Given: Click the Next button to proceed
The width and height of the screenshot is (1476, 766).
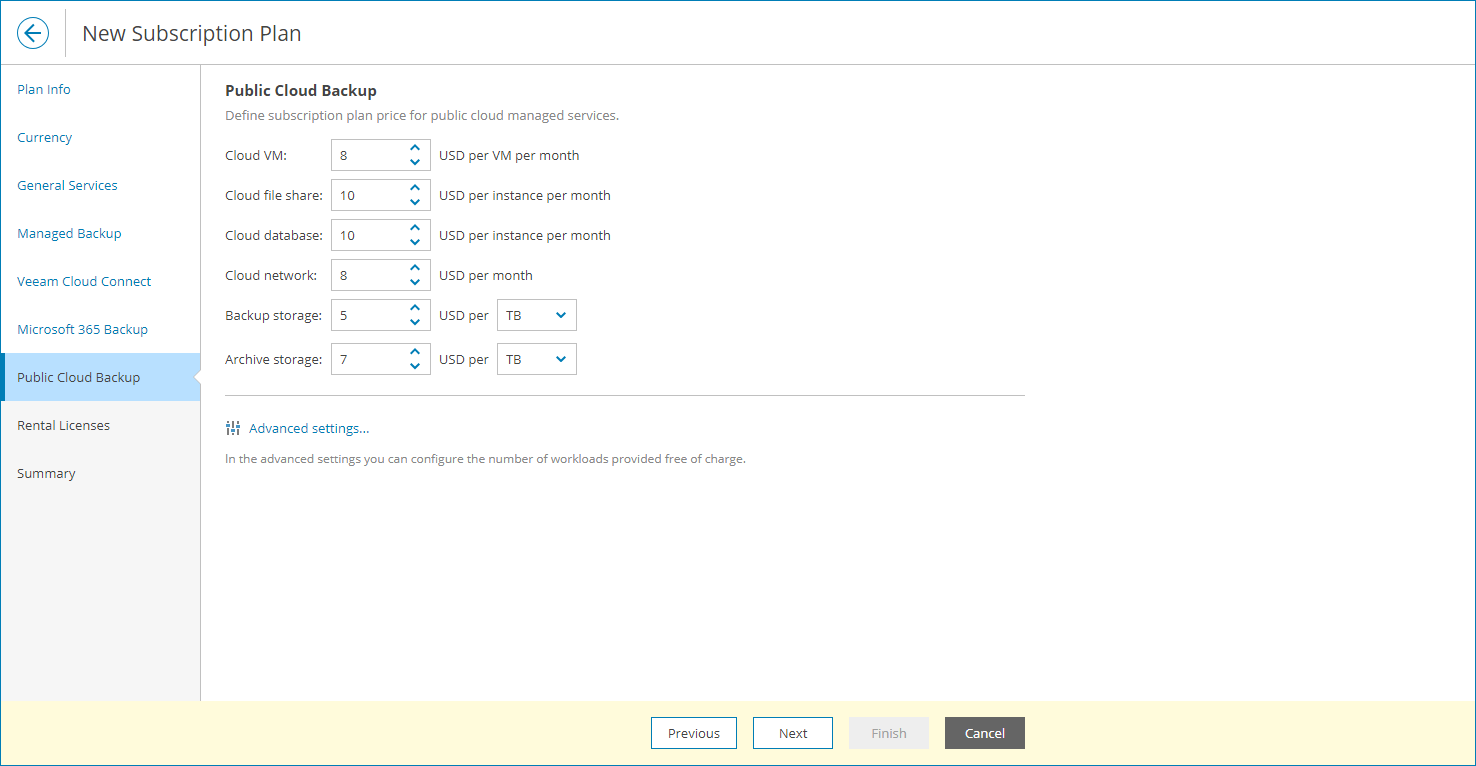Looking at the screenshot, I should 792,733.
